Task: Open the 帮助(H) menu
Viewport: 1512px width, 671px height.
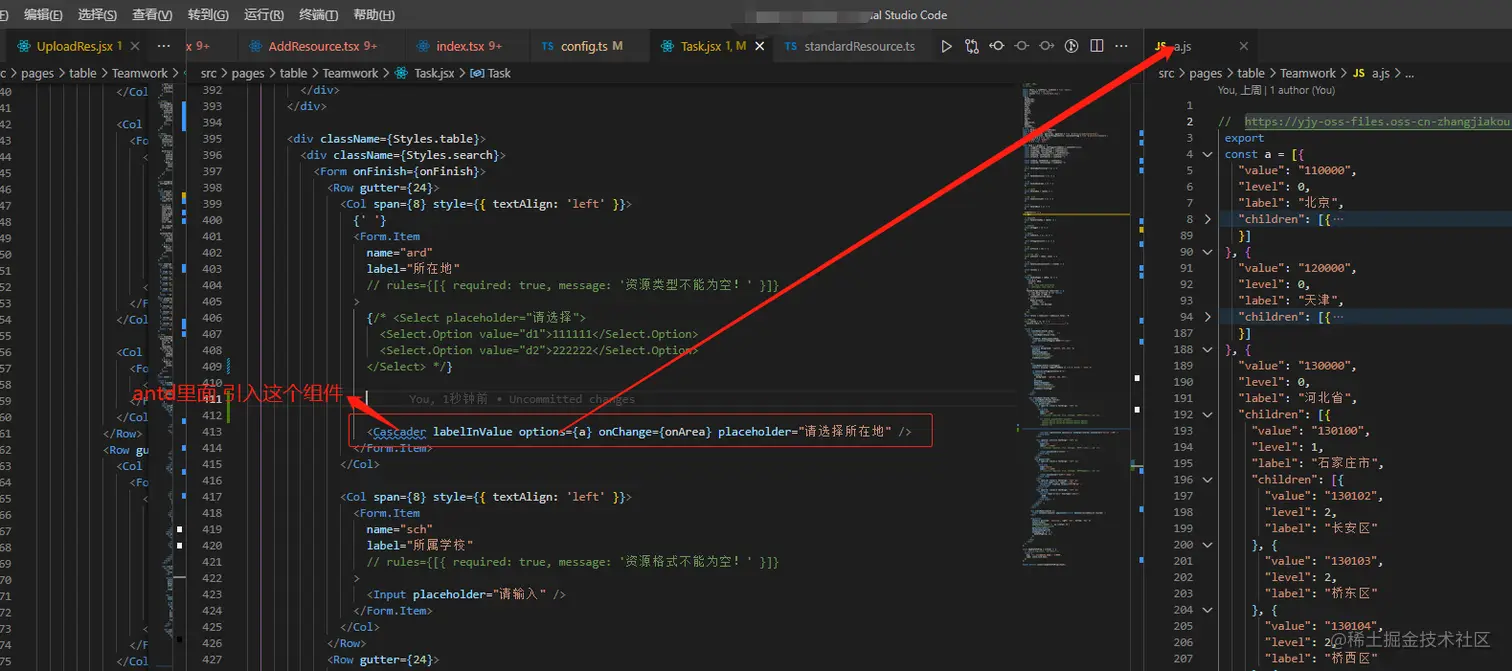Action: click(374, 15)
